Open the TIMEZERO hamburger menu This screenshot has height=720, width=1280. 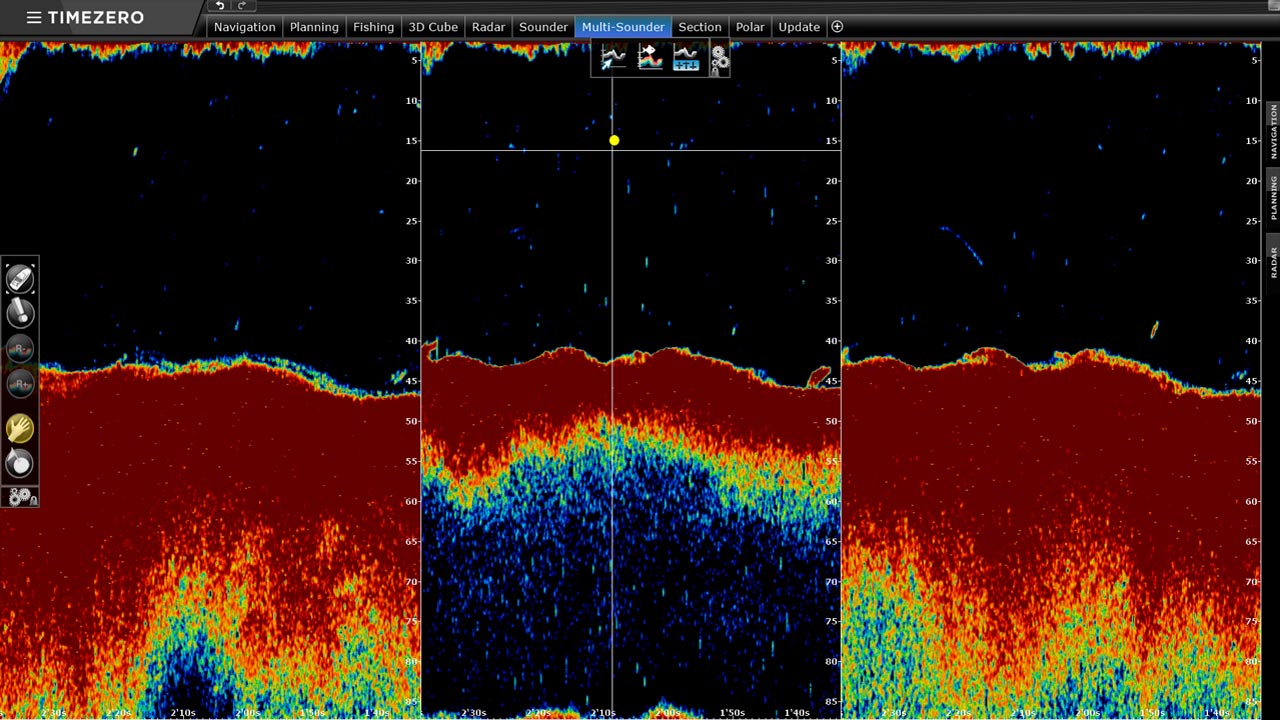tap(34, 18)
